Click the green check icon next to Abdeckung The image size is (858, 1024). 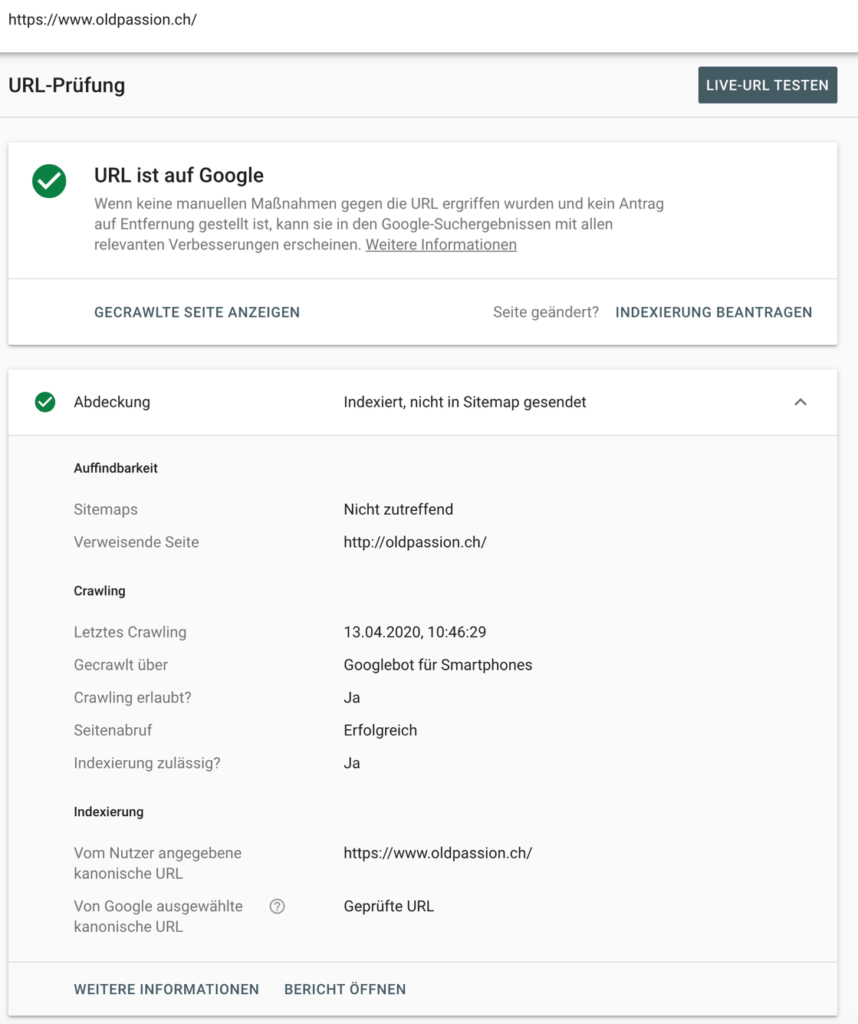45,402
